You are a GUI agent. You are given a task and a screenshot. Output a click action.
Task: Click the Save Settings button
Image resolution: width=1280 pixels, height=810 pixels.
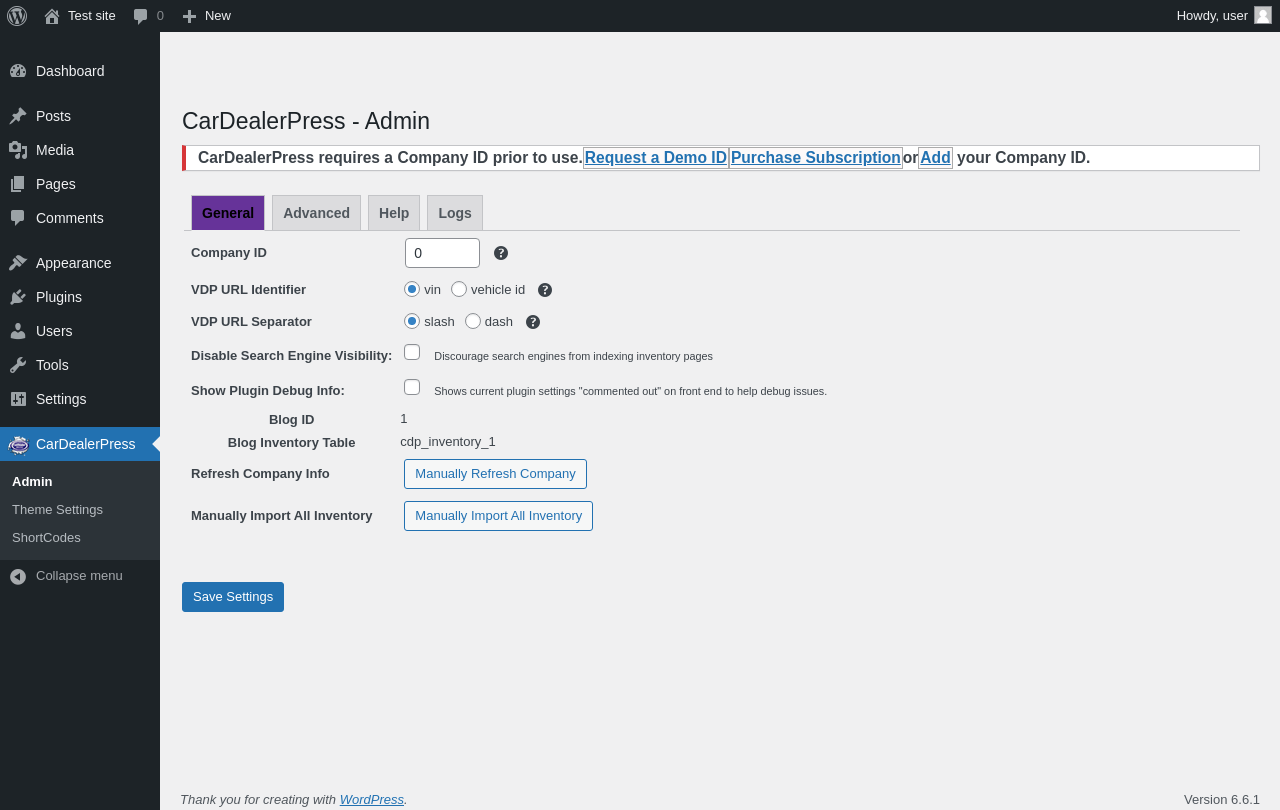[x=233, y=597]
